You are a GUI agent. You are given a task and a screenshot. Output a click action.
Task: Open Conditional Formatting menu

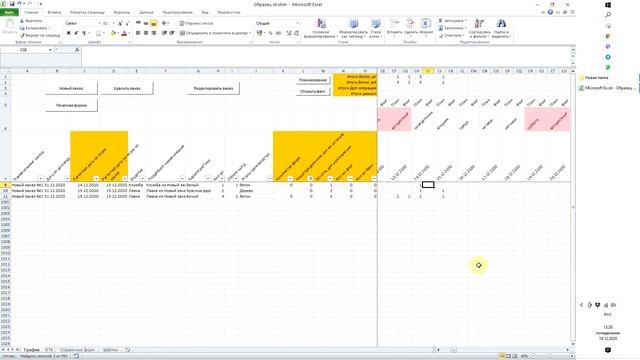[321, 28]
